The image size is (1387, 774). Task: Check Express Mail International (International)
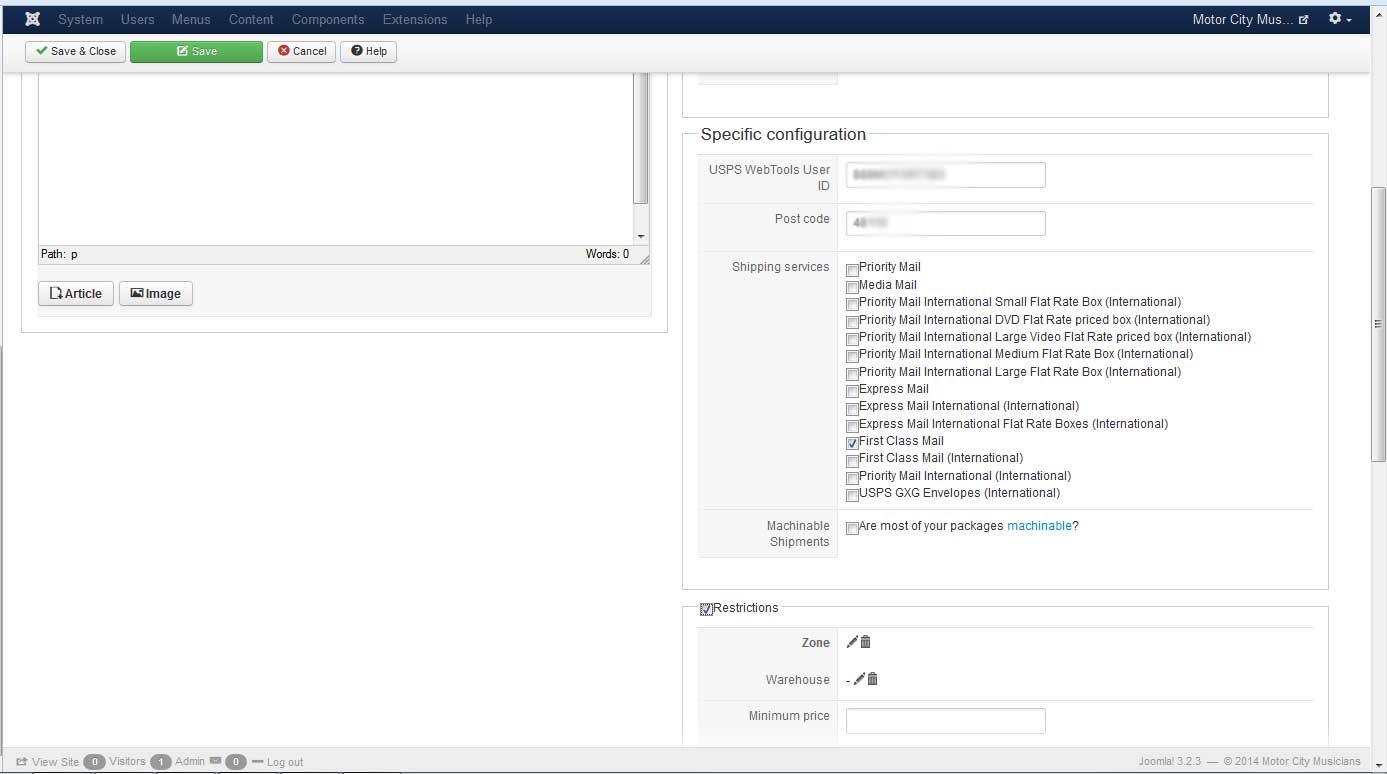[852, 408]
